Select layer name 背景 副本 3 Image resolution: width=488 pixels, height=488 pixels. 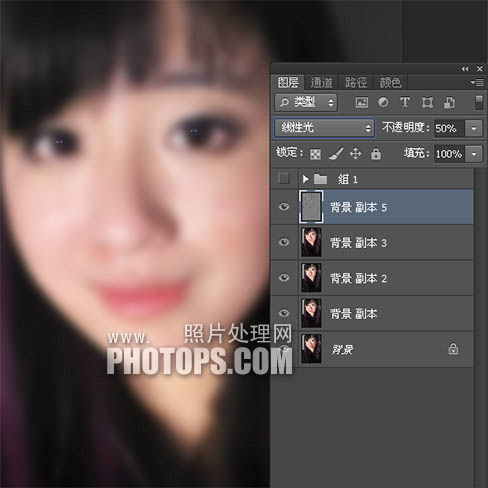click(x=358, y=243)
